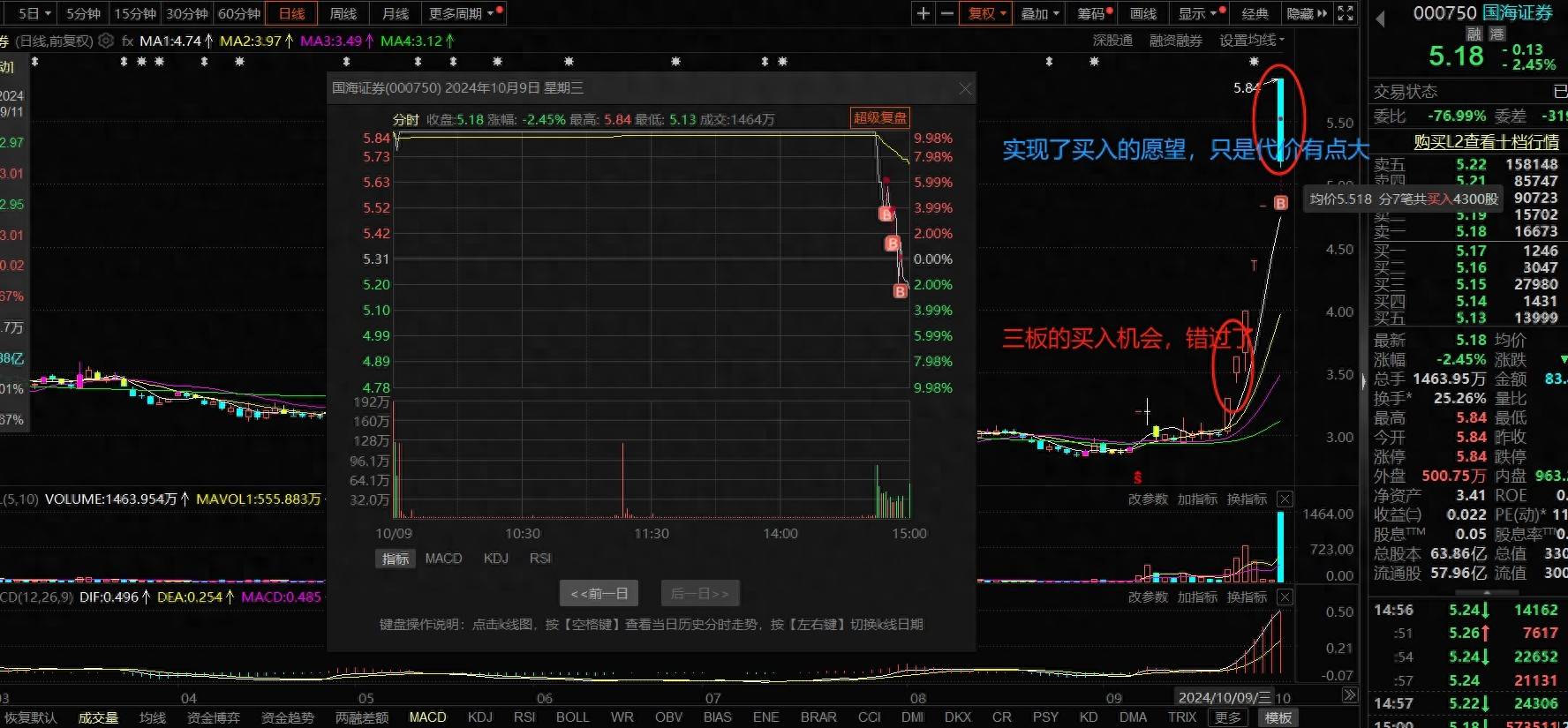Click the T marker on the K-line chart

tap(1254, 266)
